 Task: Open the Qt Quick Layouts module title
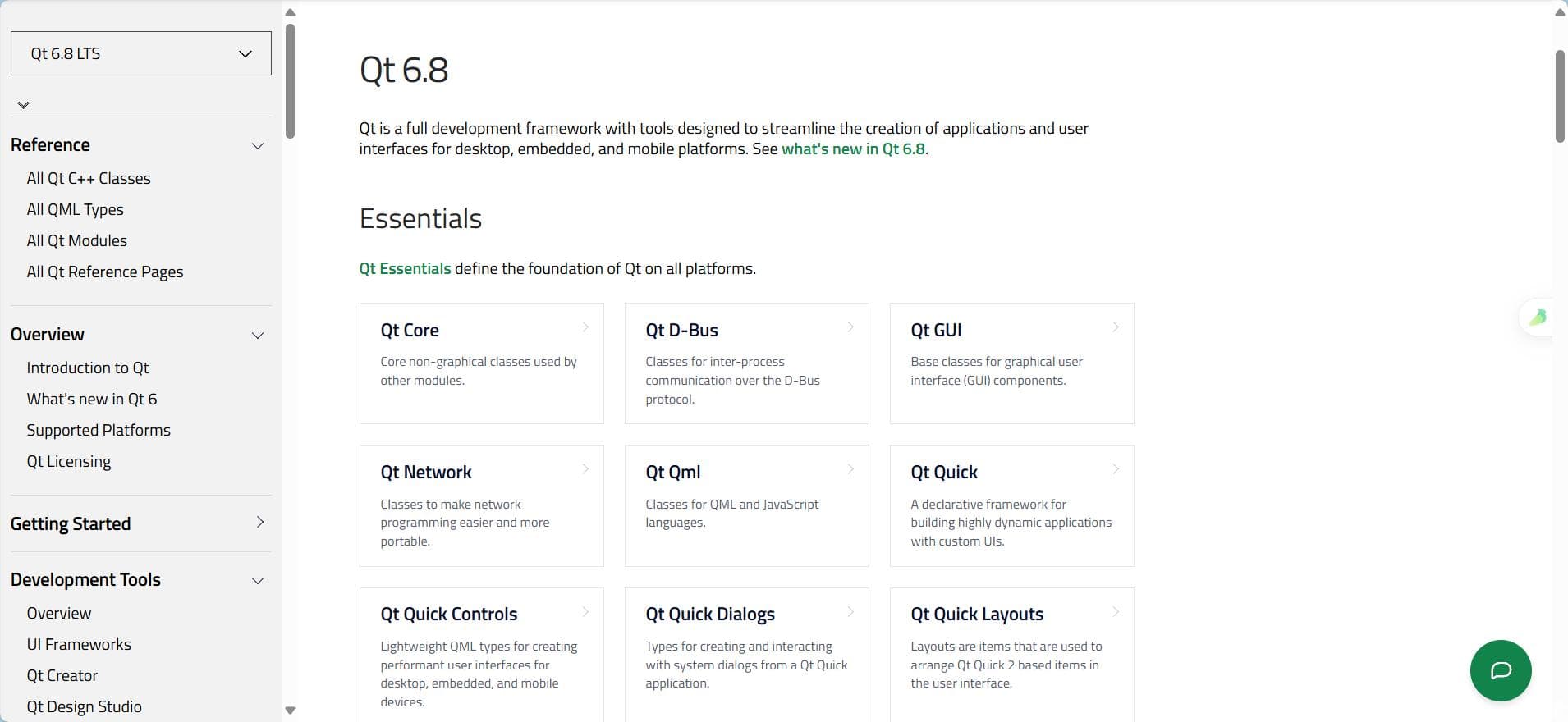point(977,614)
